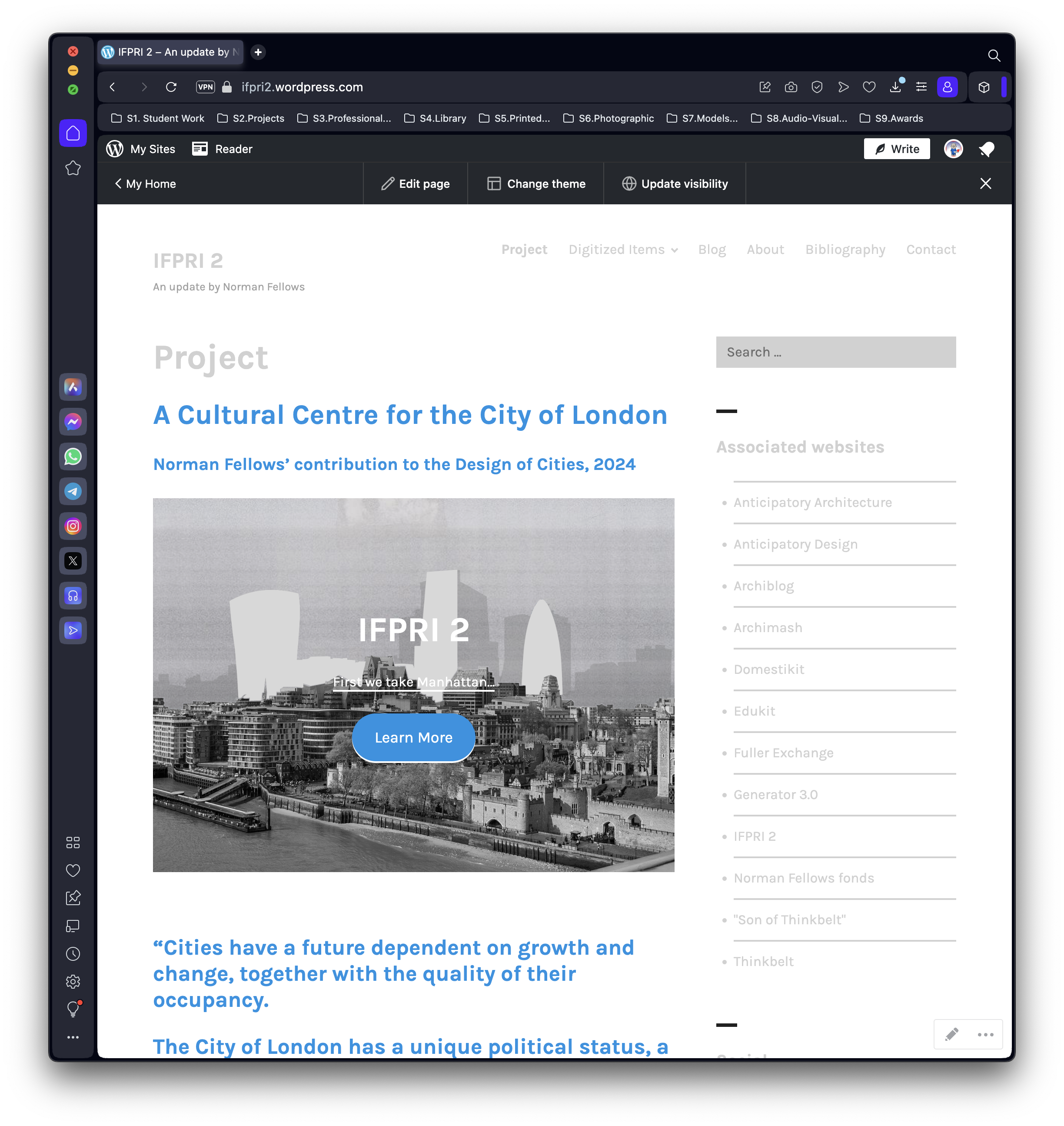Viewport: 1064px width, 1126px height.
Task: Open Easy Setup sliders icon
Action: click(x=921, y=87)
